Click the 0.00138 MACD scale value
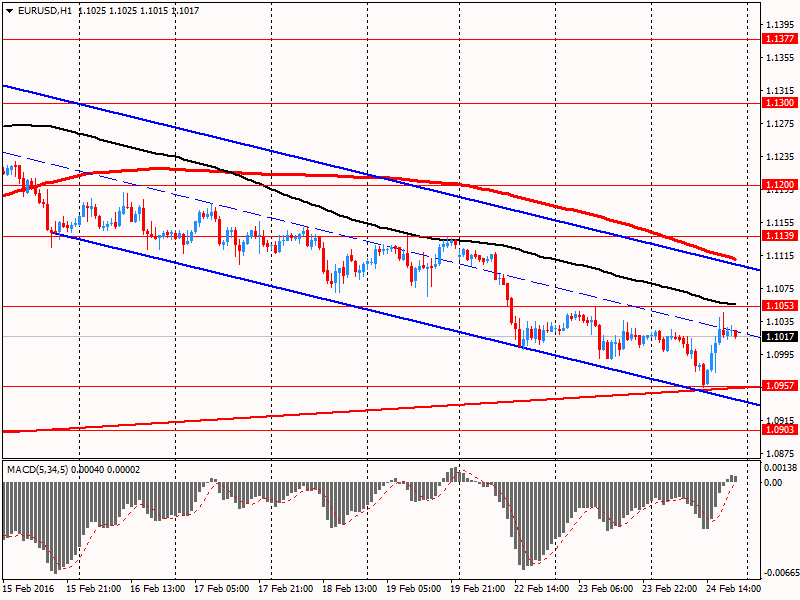The image size is (800, 600). click(x=780, y=467)
